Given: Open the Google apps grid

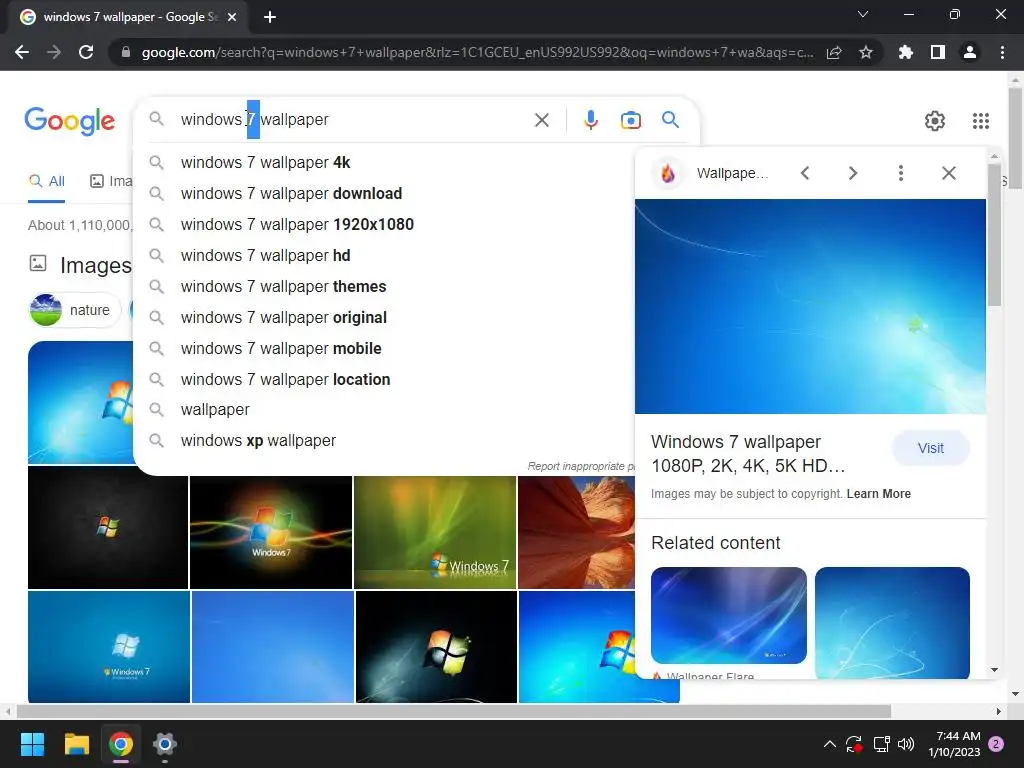Looking at the screenshot, I should [x=981, y=121].
